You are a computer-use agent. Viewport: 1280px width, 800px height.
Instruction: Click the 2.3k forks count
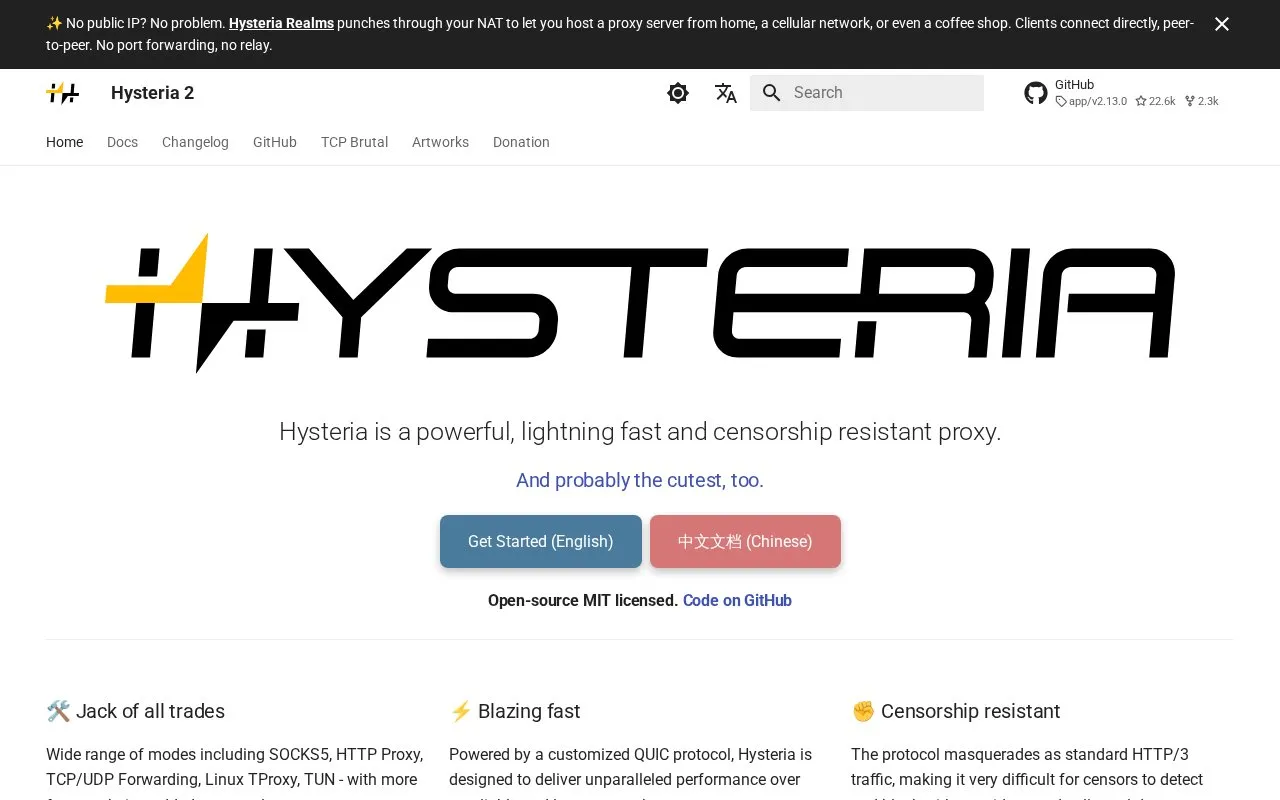tap(1201, 101)
